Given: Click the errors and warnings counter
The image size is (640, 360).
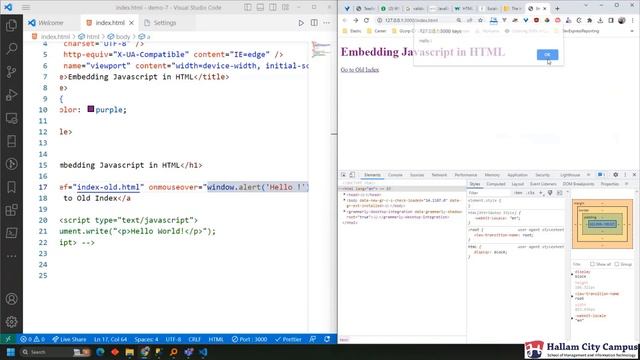Looking at the screenshot, I should click(x=32, y=339).
